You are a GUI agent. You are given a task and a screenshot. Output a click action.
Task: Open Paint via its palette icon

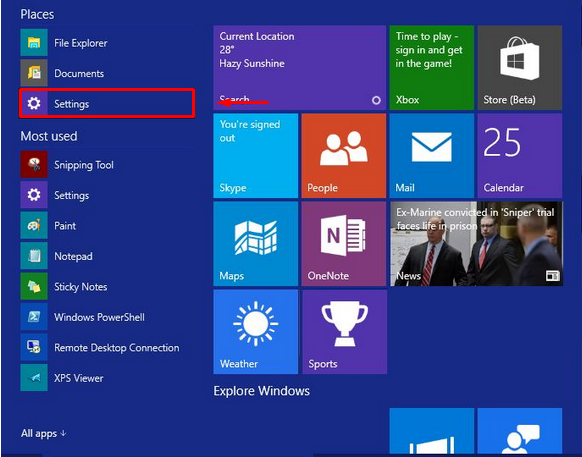34,225
